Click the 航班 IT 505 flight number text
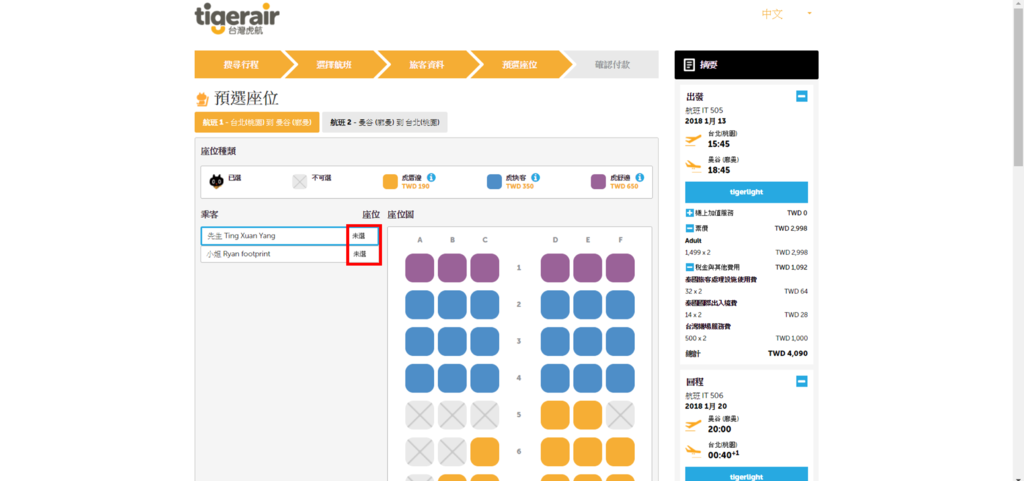Viewport: 1024px width, 481px height. (704, 110)
